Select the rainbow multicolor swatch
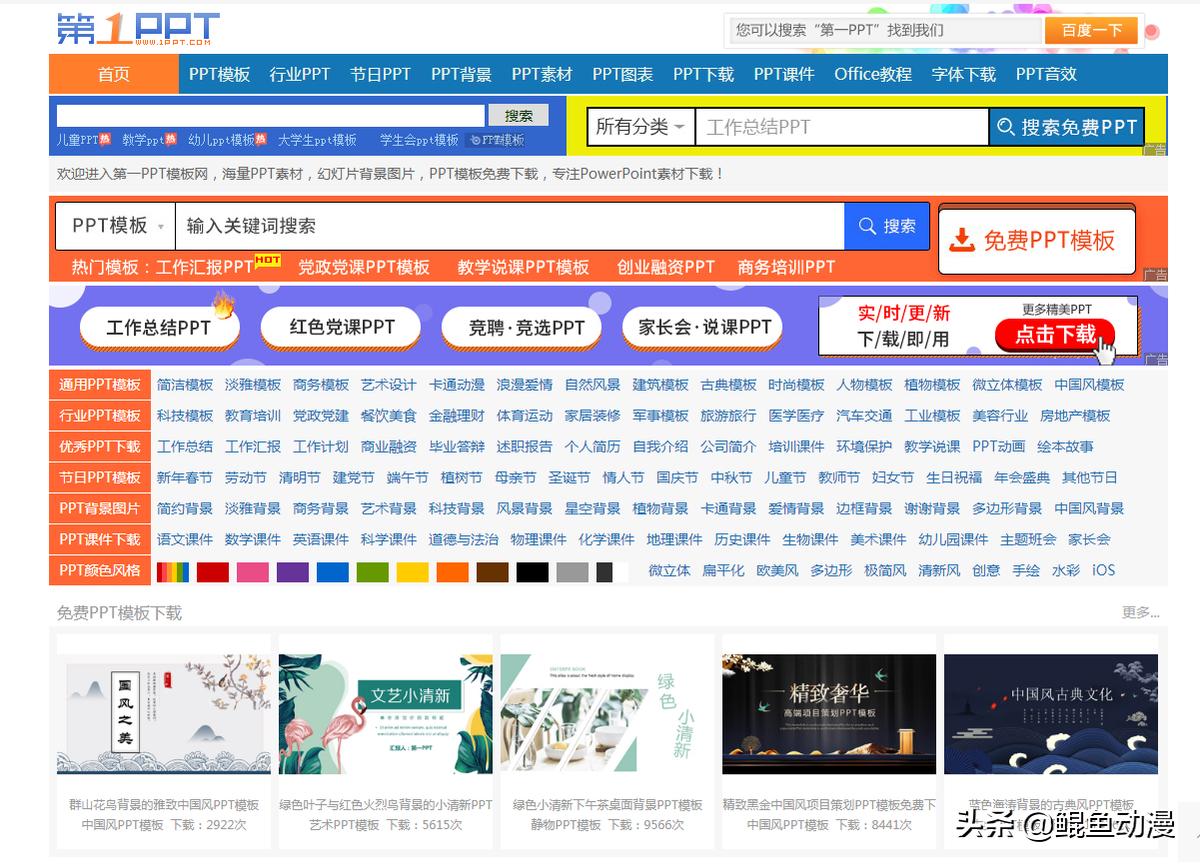 pyautogui.click(x=173, y=572)
